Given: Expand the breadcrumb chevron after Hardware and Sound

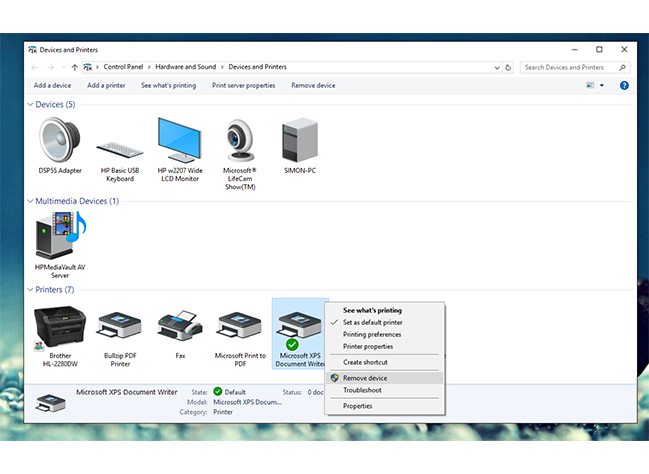Looking at the screenshot, I should point(222,67).
